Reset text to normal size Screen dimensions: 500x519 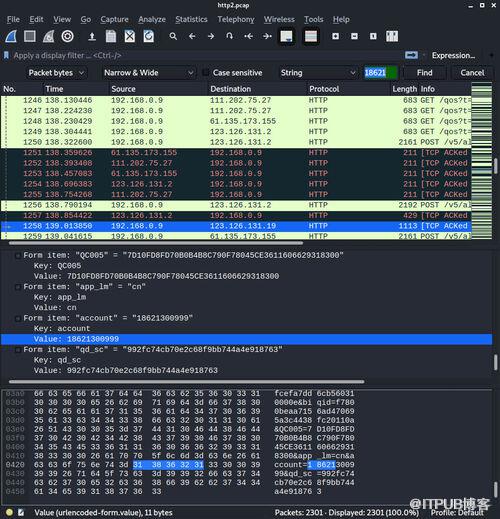point(373,36)
